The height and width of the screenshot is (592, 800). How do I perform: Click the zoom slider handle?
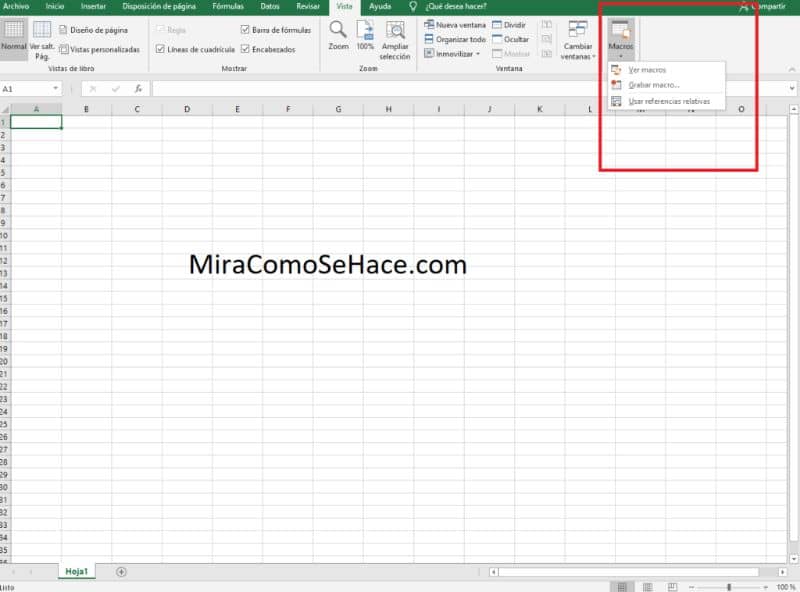click(x=729, y=587)
